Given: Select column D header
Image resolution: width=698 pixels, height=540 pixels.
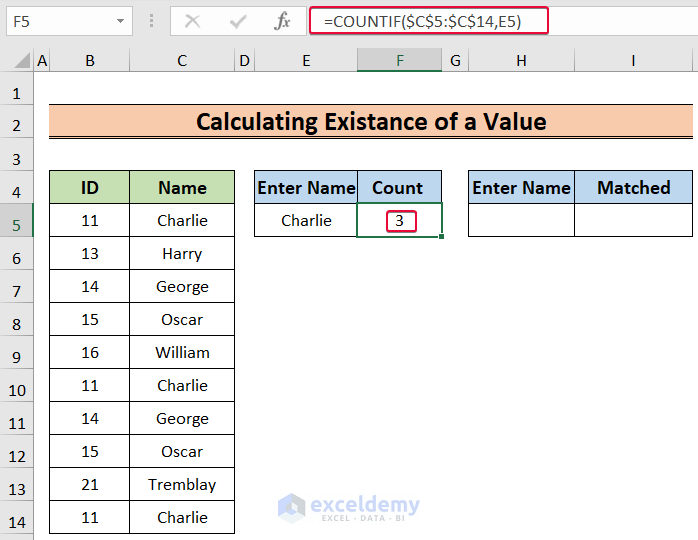Looking at the screenshot, I should click(244, 61).
